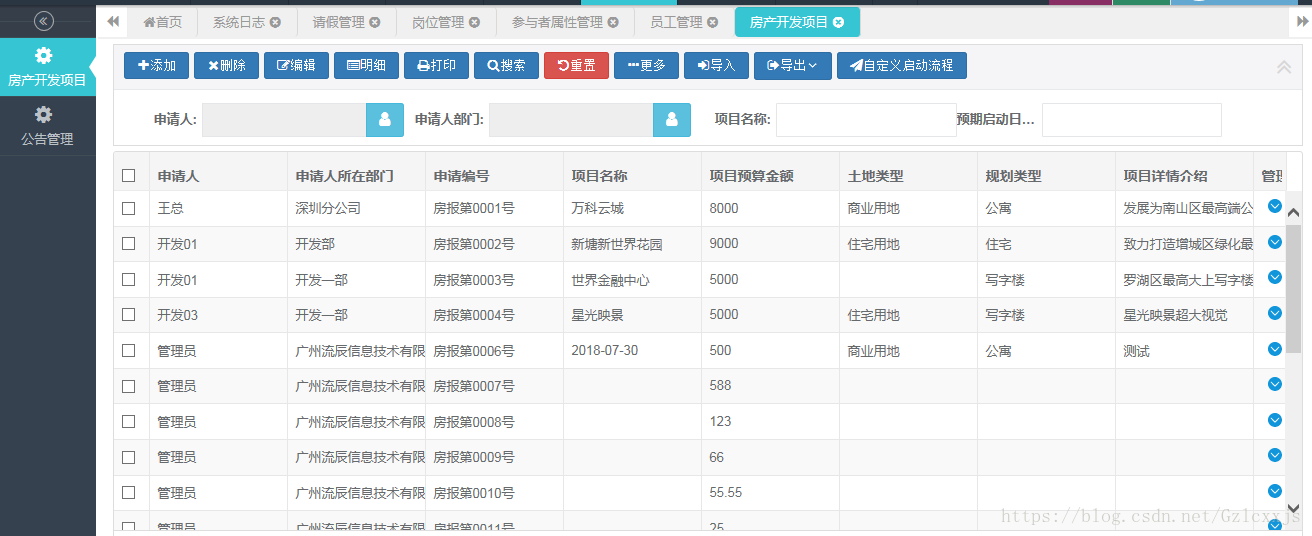Open the action menu for the 星光映景 row
Screen dimensions: 1312x536
[1275, 313]
